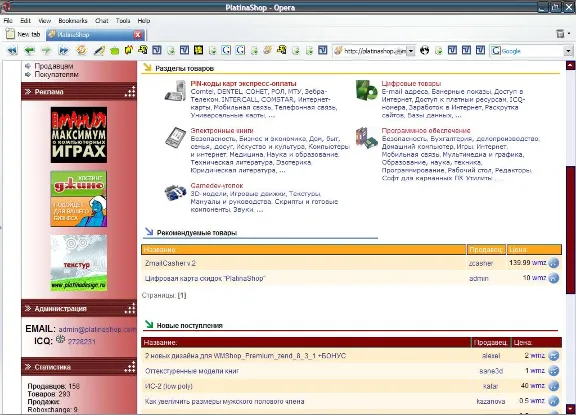Click buy icon in ZmailCasher v.2 row
Screen dimensions: 576x415
pyautogui.click(x=554, y=263)
